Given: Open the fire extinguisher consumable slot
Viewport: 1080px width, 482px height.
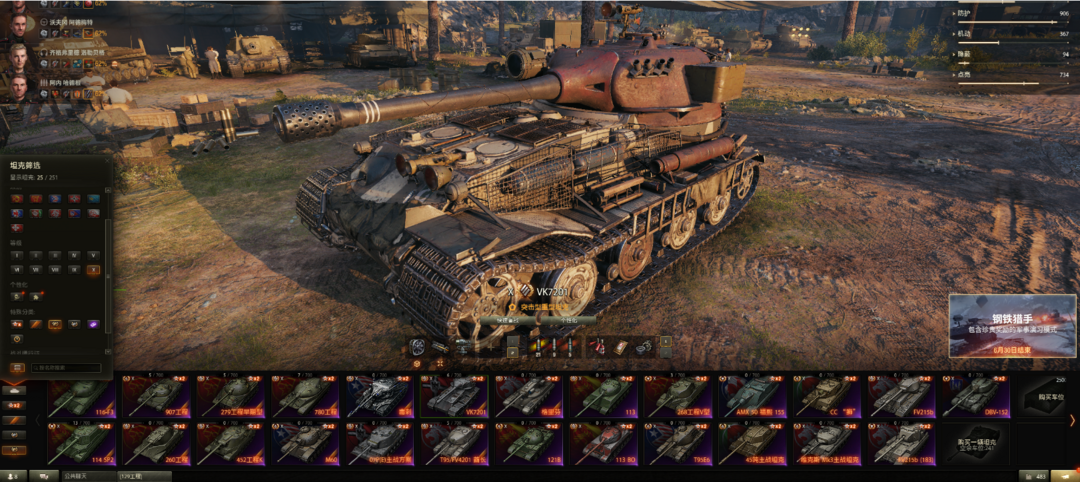Looking at the screenshot, I should pos(599,348).
